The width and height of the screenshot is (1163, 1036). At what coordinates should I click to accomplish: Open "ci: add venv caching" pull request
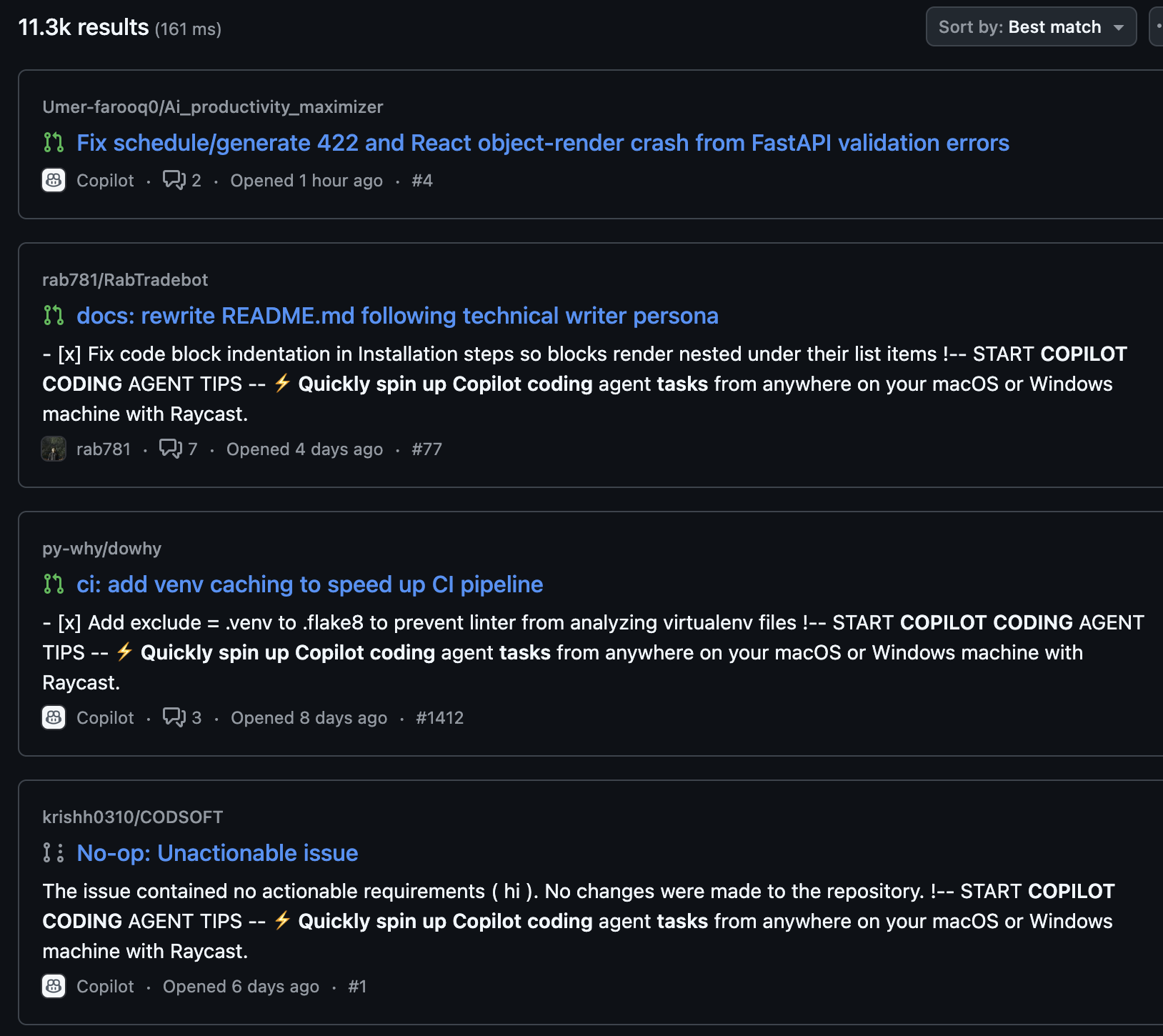click(x=309, y=584)
